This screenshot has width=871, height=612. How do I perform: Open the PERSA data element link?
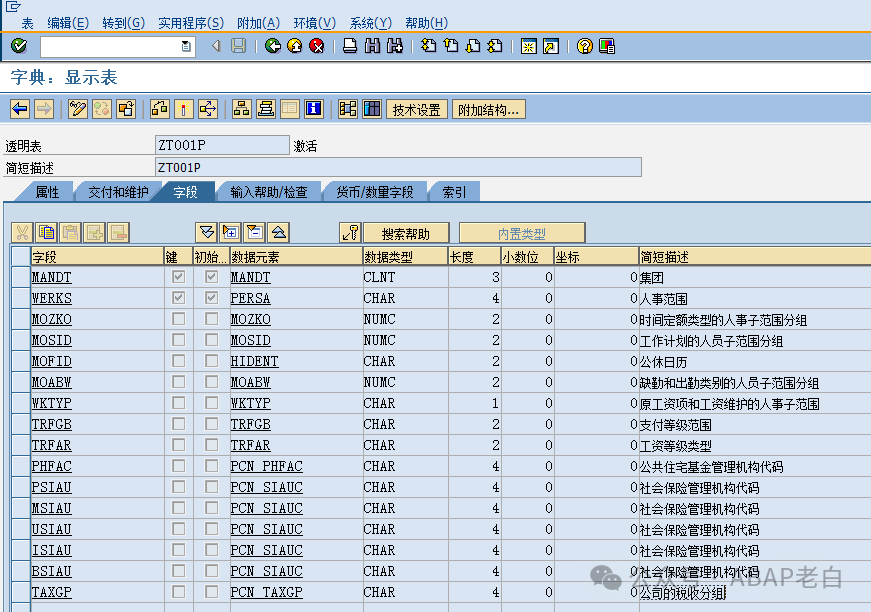[251, 298]
